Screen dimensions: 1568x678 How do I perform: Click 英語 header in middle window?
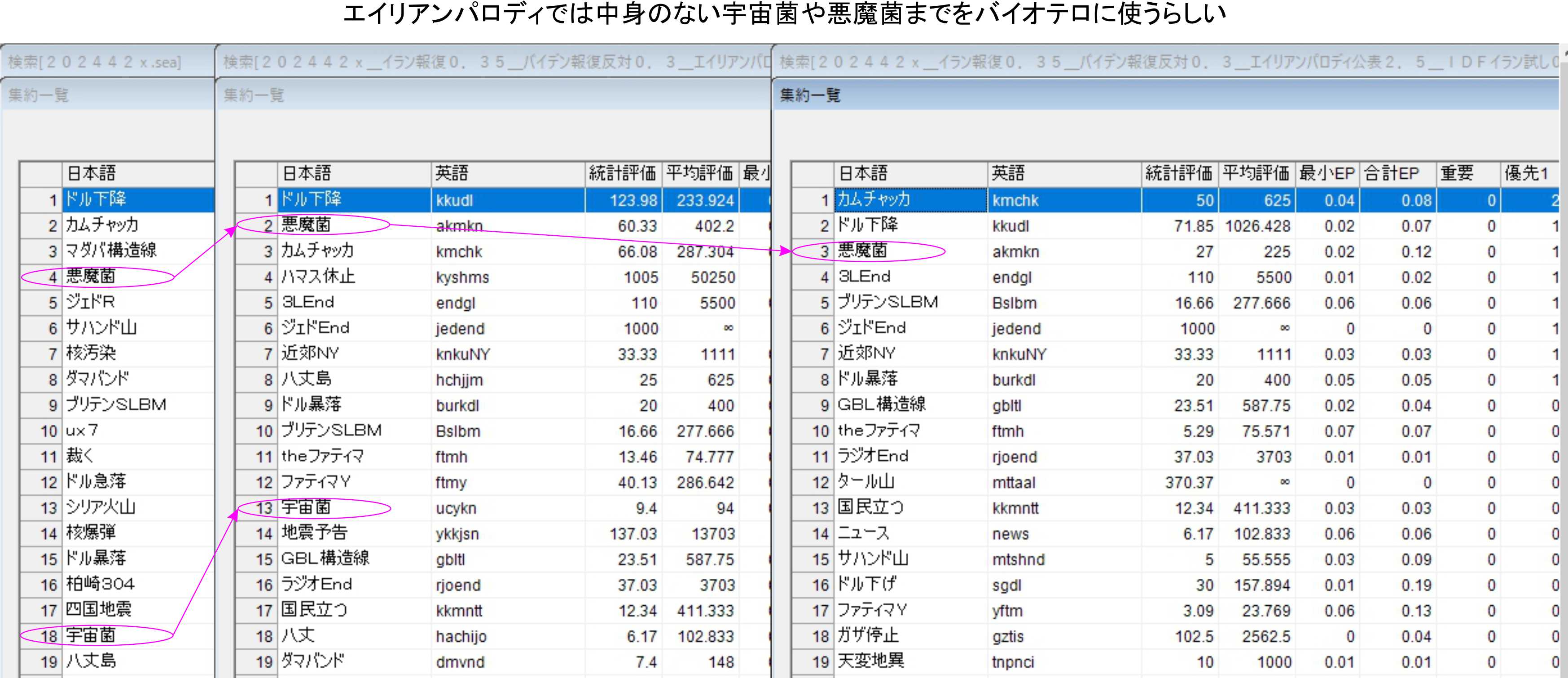[508, 174]
